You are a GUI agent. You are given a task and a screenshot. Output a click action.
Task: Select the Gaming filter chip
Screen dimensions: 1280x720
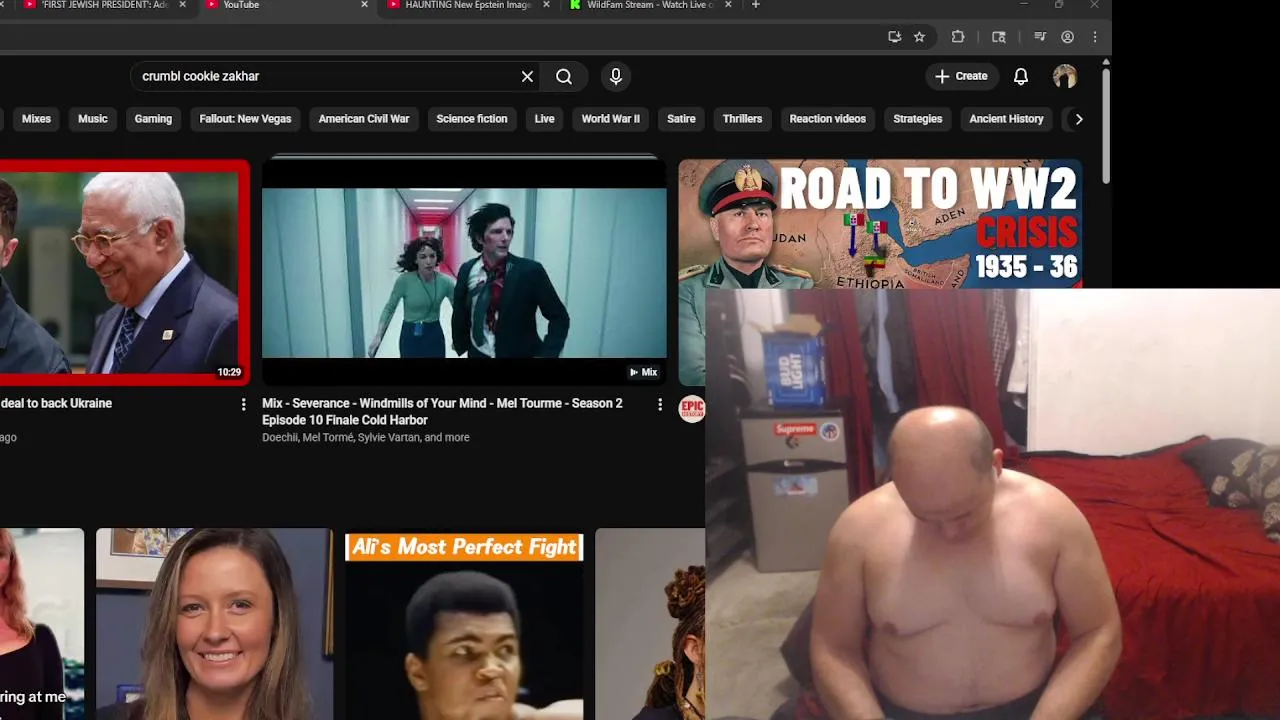153,119
